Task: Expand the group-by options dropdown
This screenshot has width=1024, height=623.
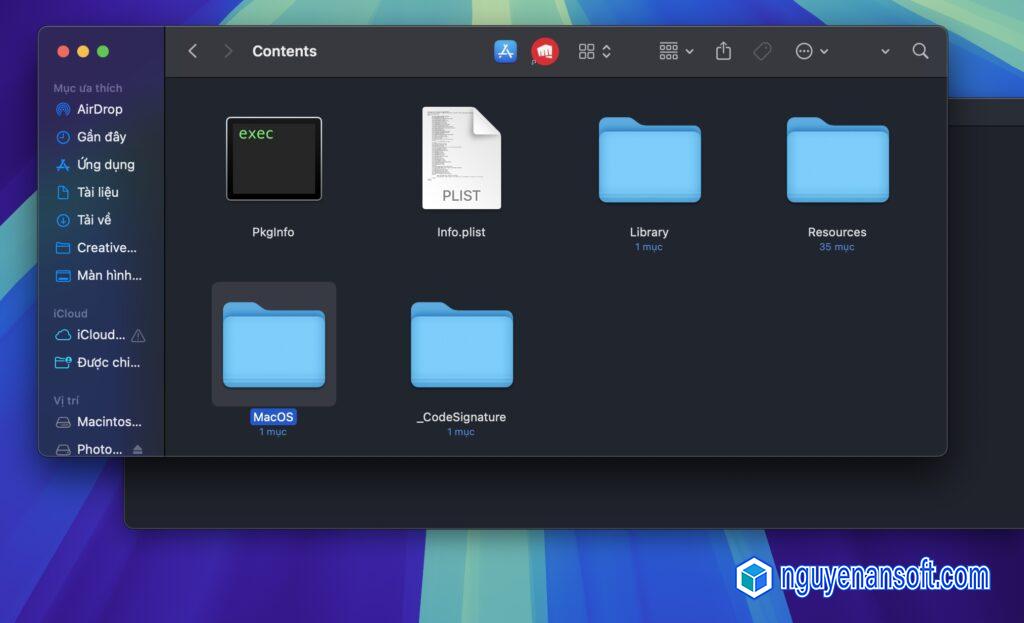Action: click(x=676, y=51)
